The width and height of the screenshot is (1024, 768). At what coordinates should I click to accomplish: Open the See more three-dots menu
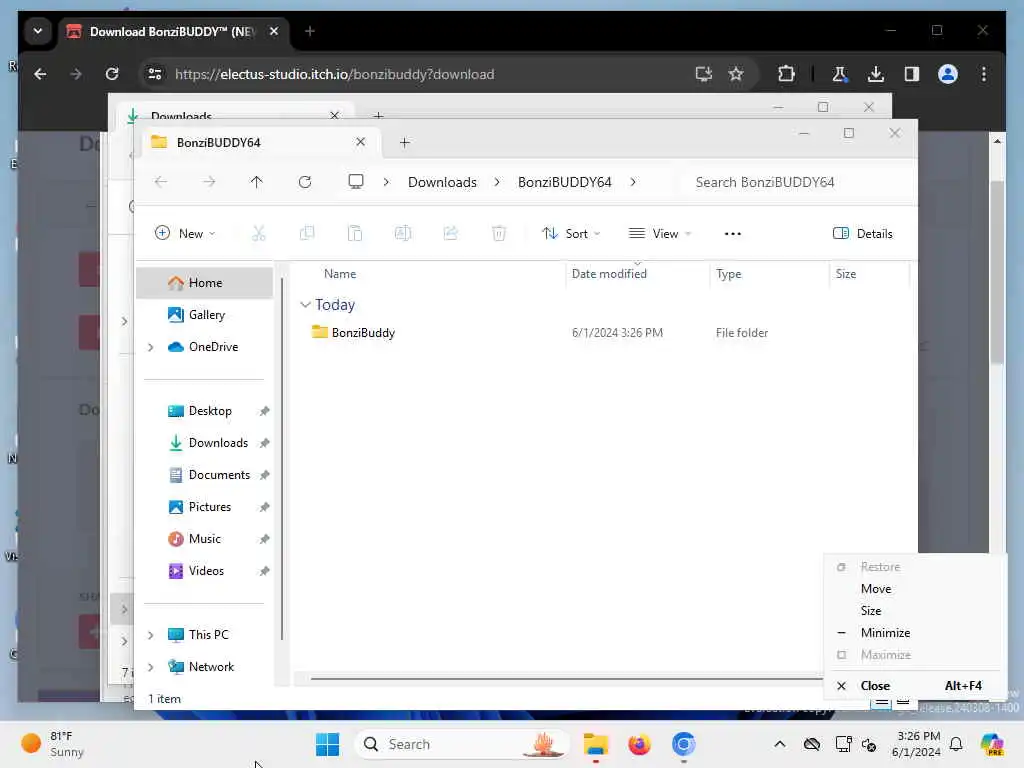(733, 234)
